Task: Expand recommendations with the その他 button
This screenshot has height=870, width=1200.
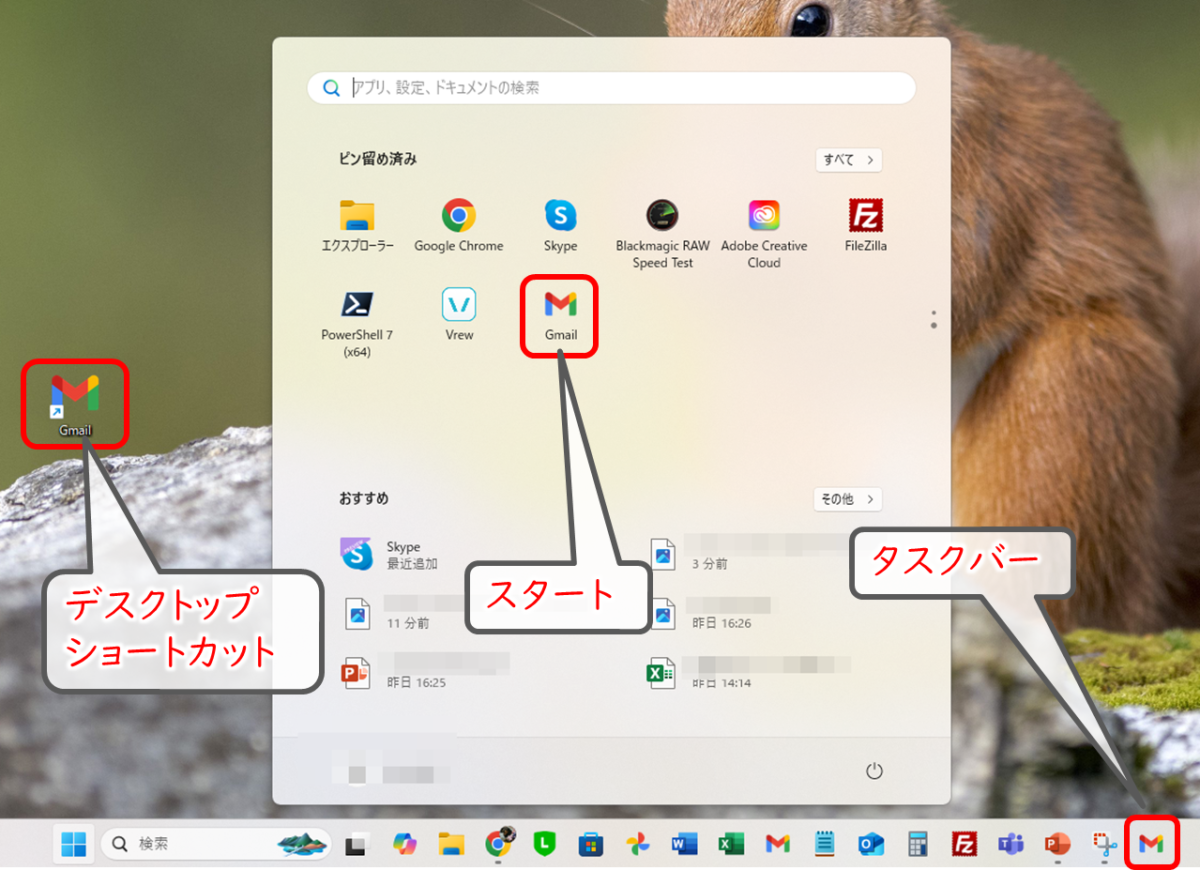Action: pos(848,499)
